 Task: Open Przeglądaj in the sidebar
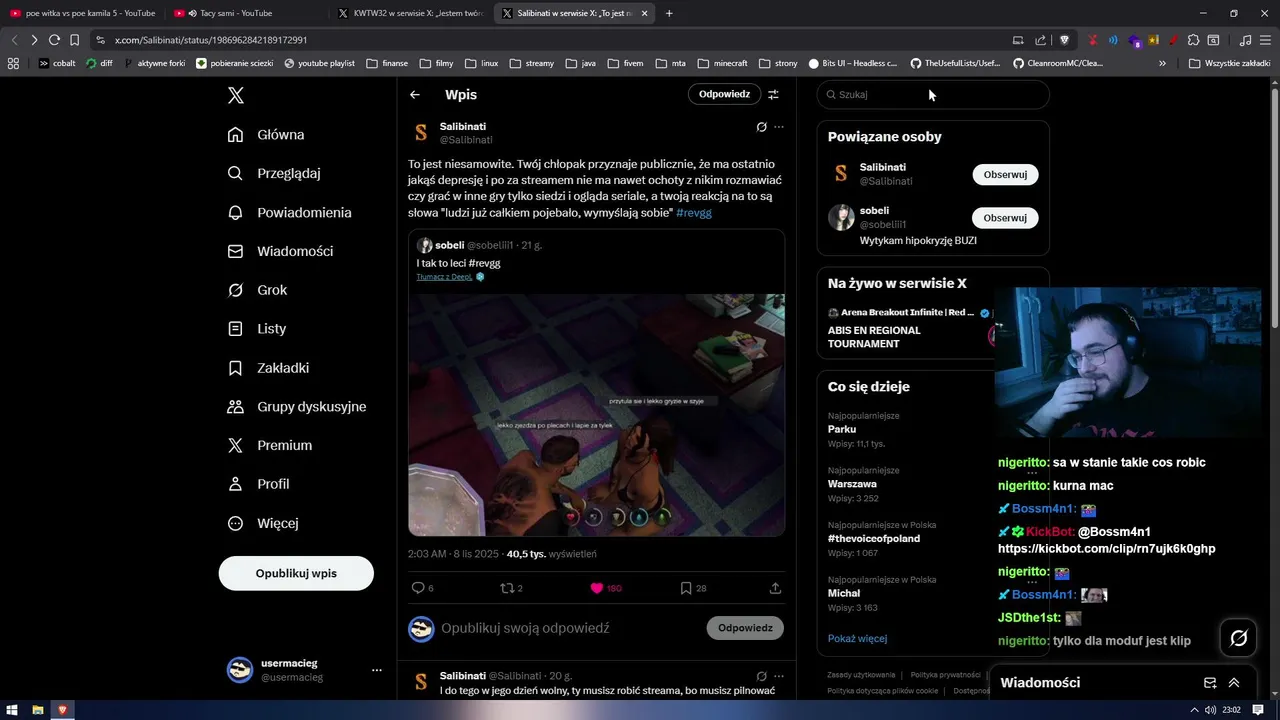[274, 173]
